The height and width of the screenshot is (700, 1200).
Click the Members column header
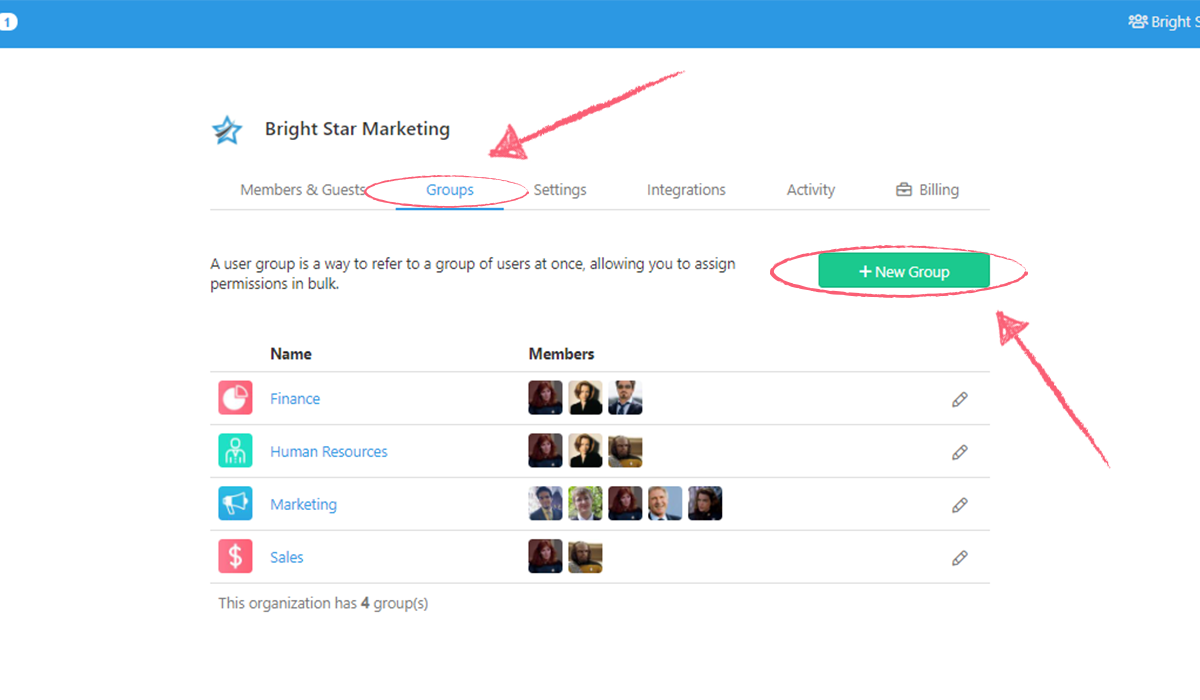coord(562,354)
